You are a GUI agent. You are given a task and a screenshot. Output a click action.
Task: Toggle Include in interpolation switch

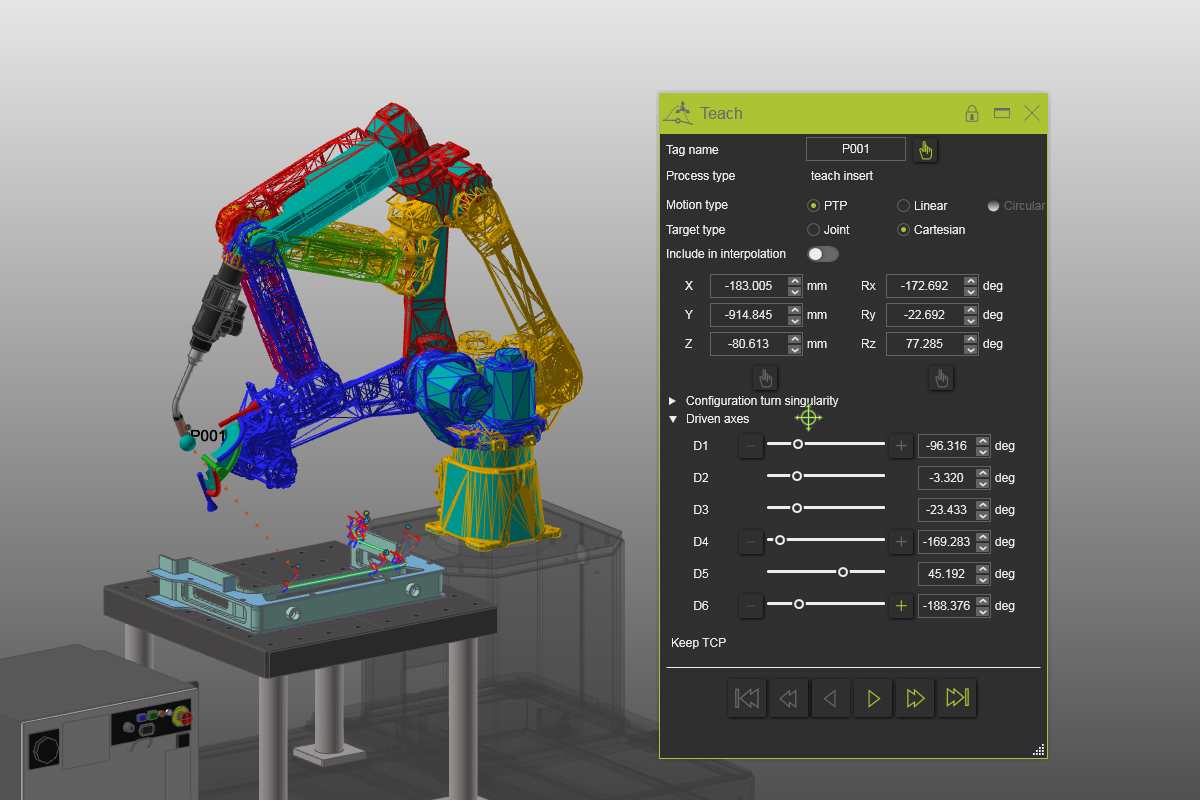[x=823, y=254]
